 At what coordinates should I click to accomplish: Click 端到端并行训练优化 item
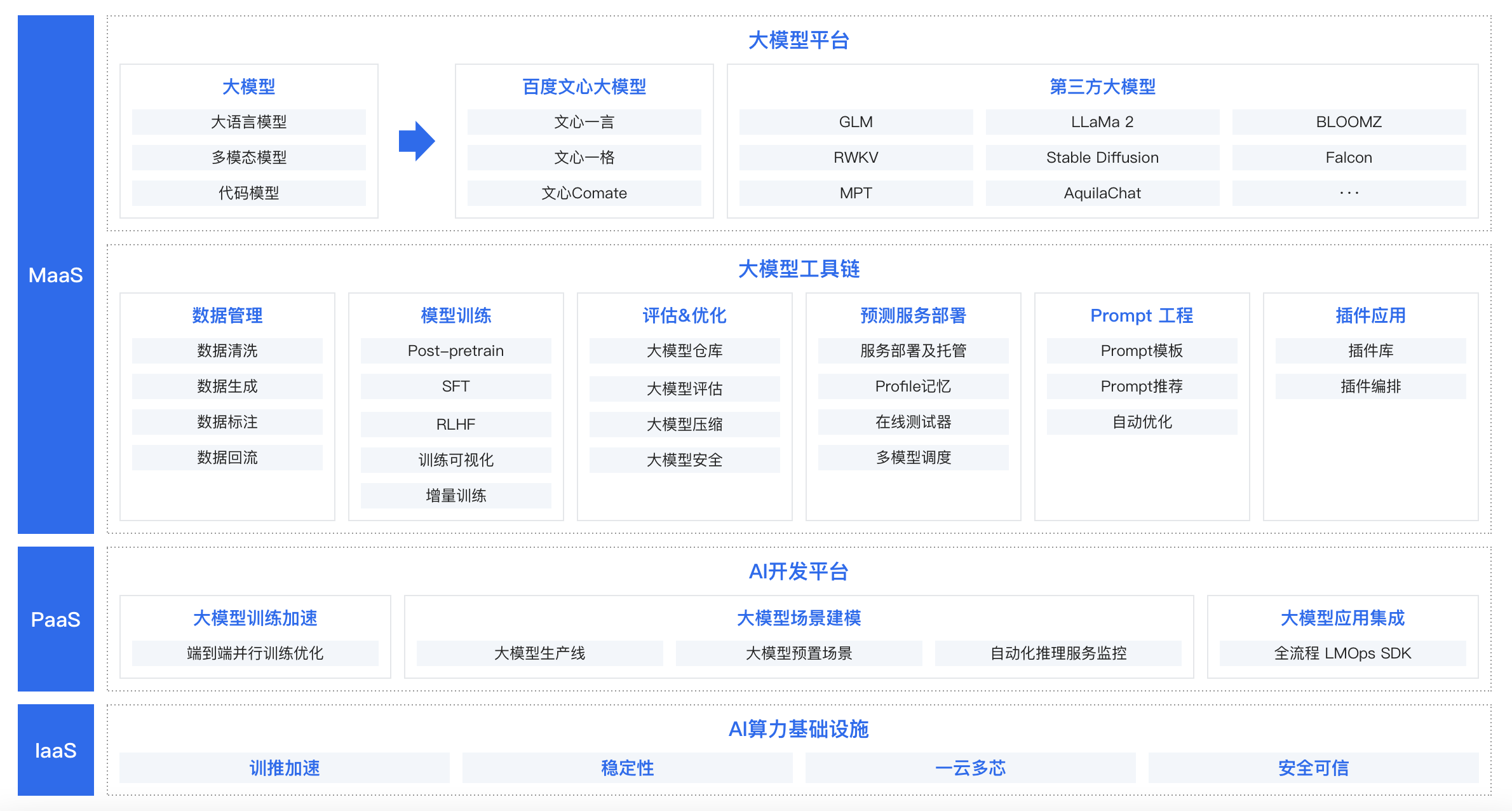coord(255,653)
